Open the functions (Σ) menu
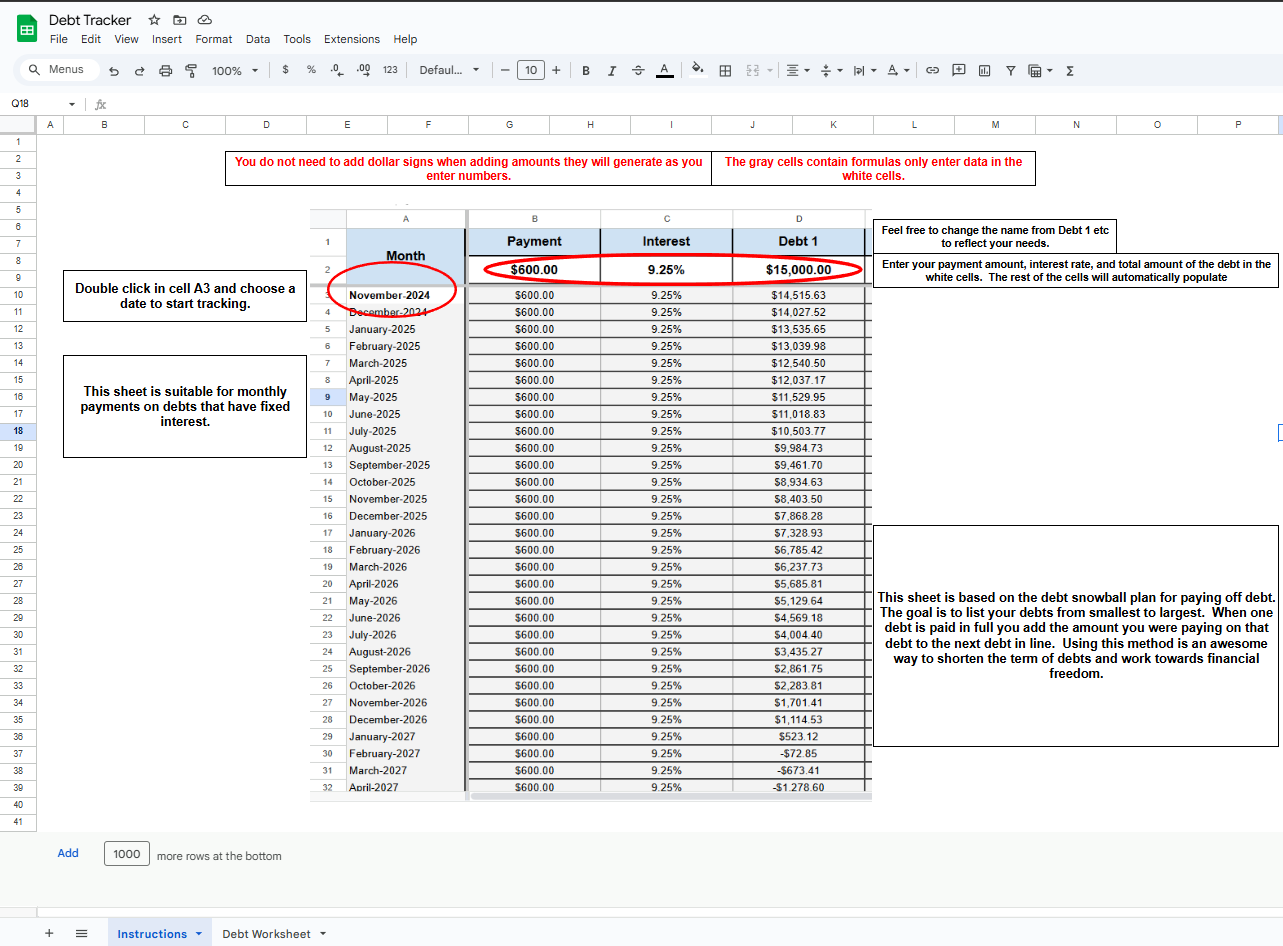The image size is (1283, 946). pos(1069,70)
